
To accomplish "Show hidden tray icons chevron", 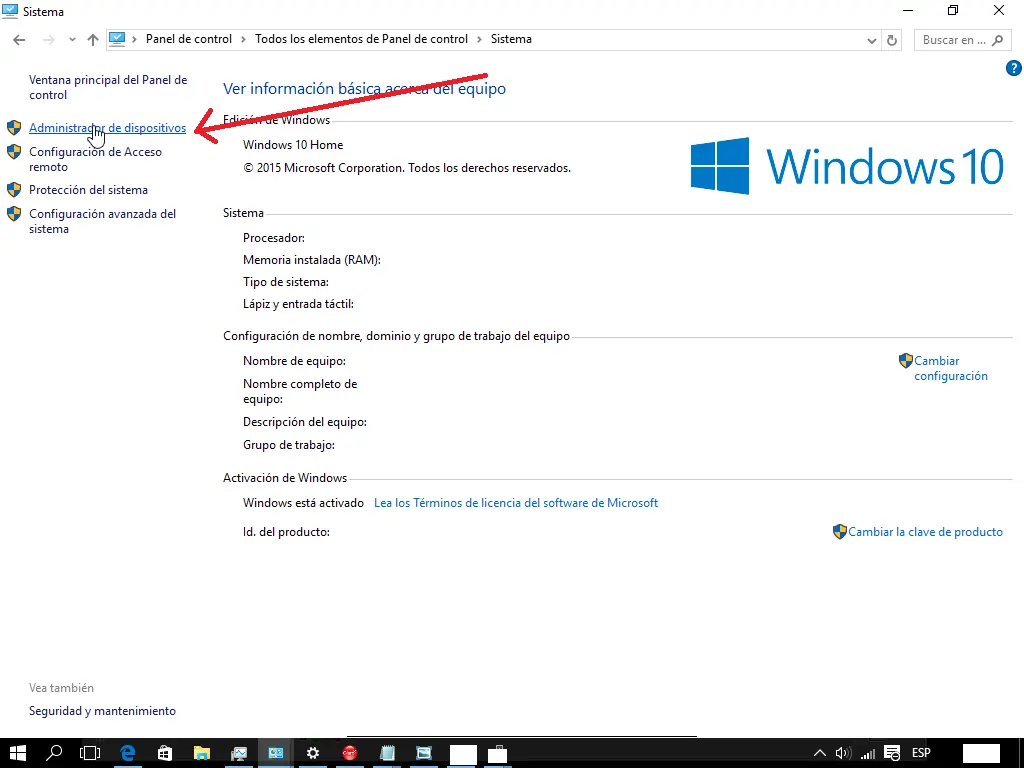I will 820,753.
